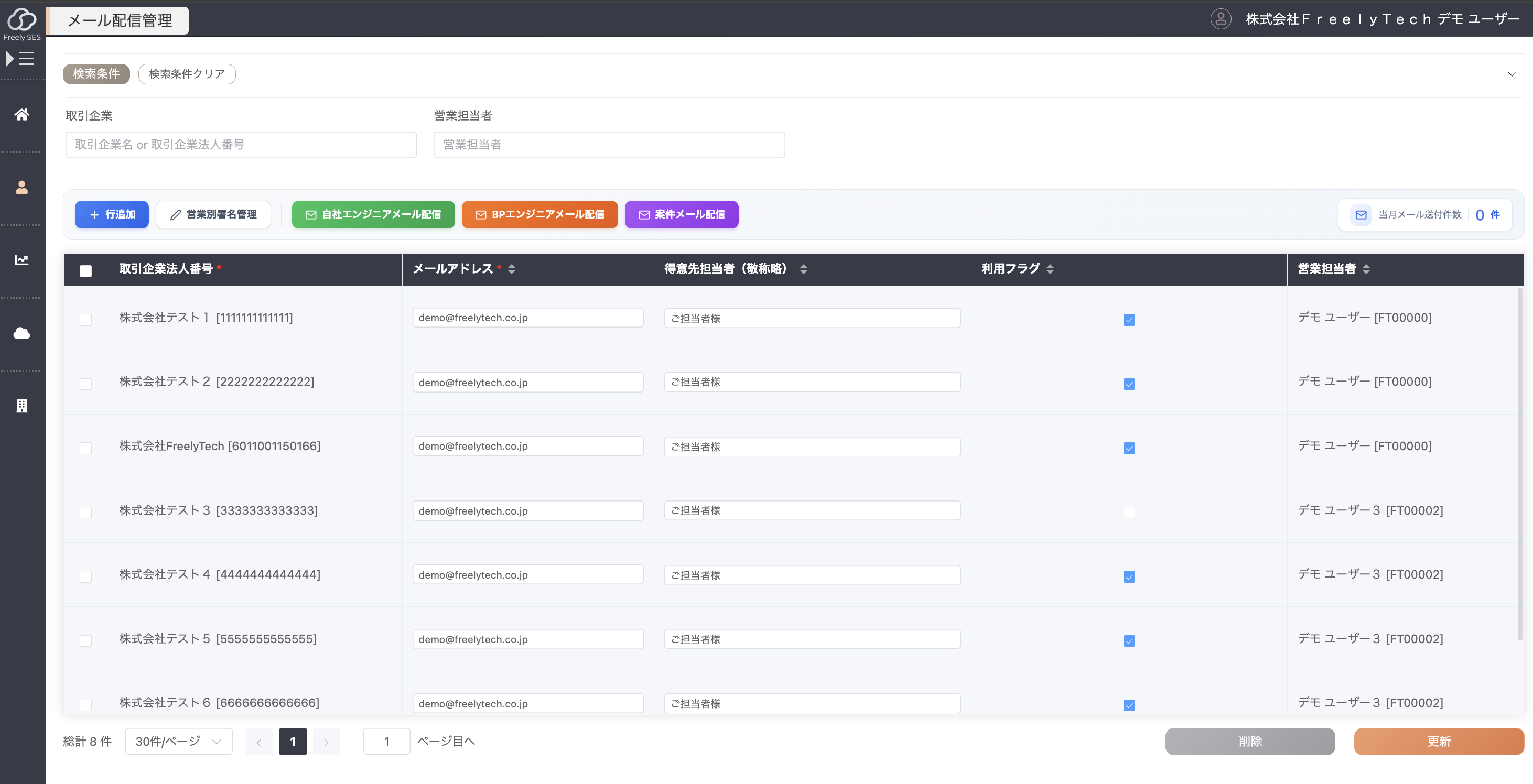Click the person icon in sidebar

coord(22,188)
